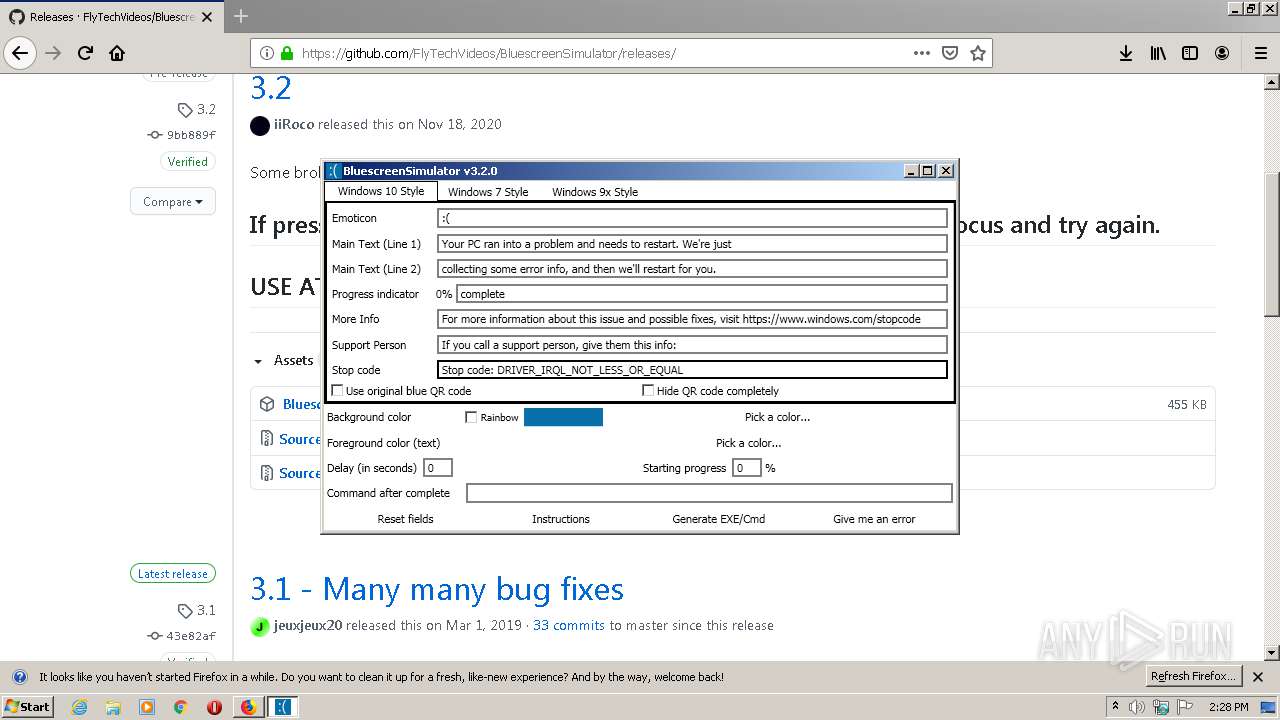1280x720 pixels.
Task: Open the Firefox home page icon
Action: [x=117, y=53]
